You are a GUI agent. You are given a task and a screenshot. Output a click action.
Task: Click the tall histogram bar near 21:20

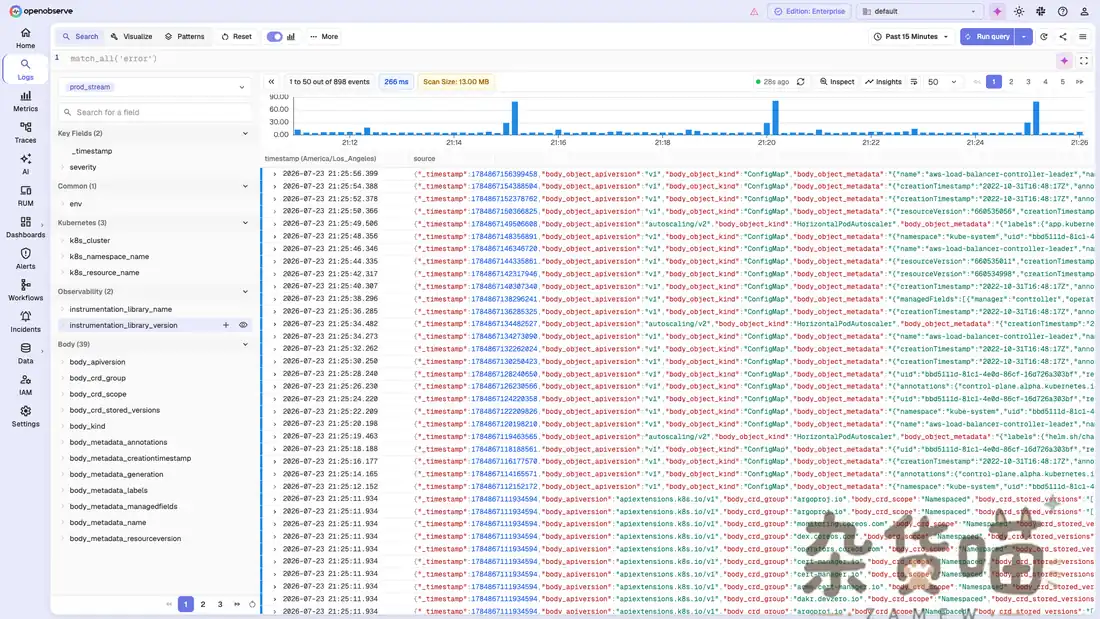coord(775,118)
